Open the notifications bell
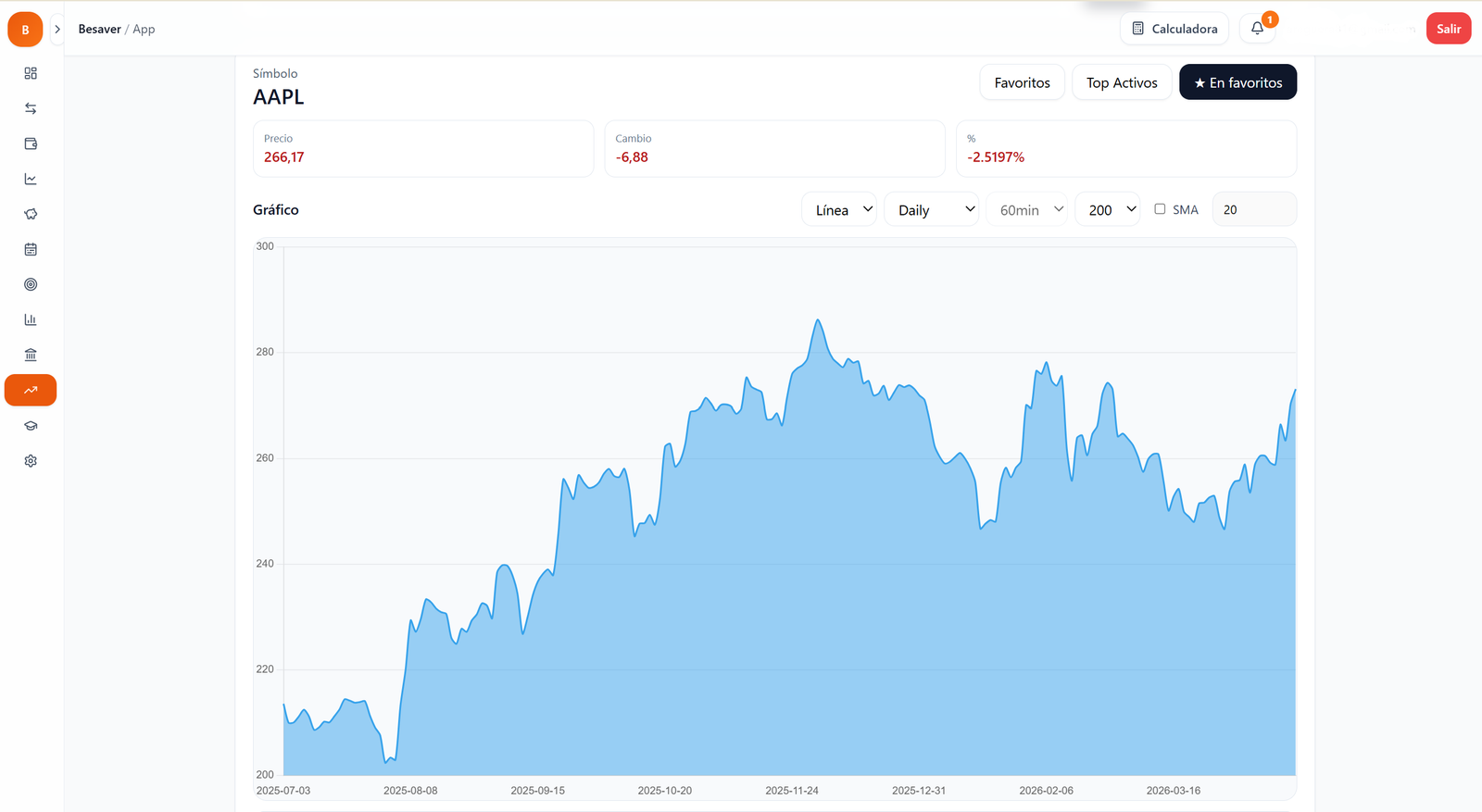The height and width of the screenshot is (812, 1482). (1257, 29)
